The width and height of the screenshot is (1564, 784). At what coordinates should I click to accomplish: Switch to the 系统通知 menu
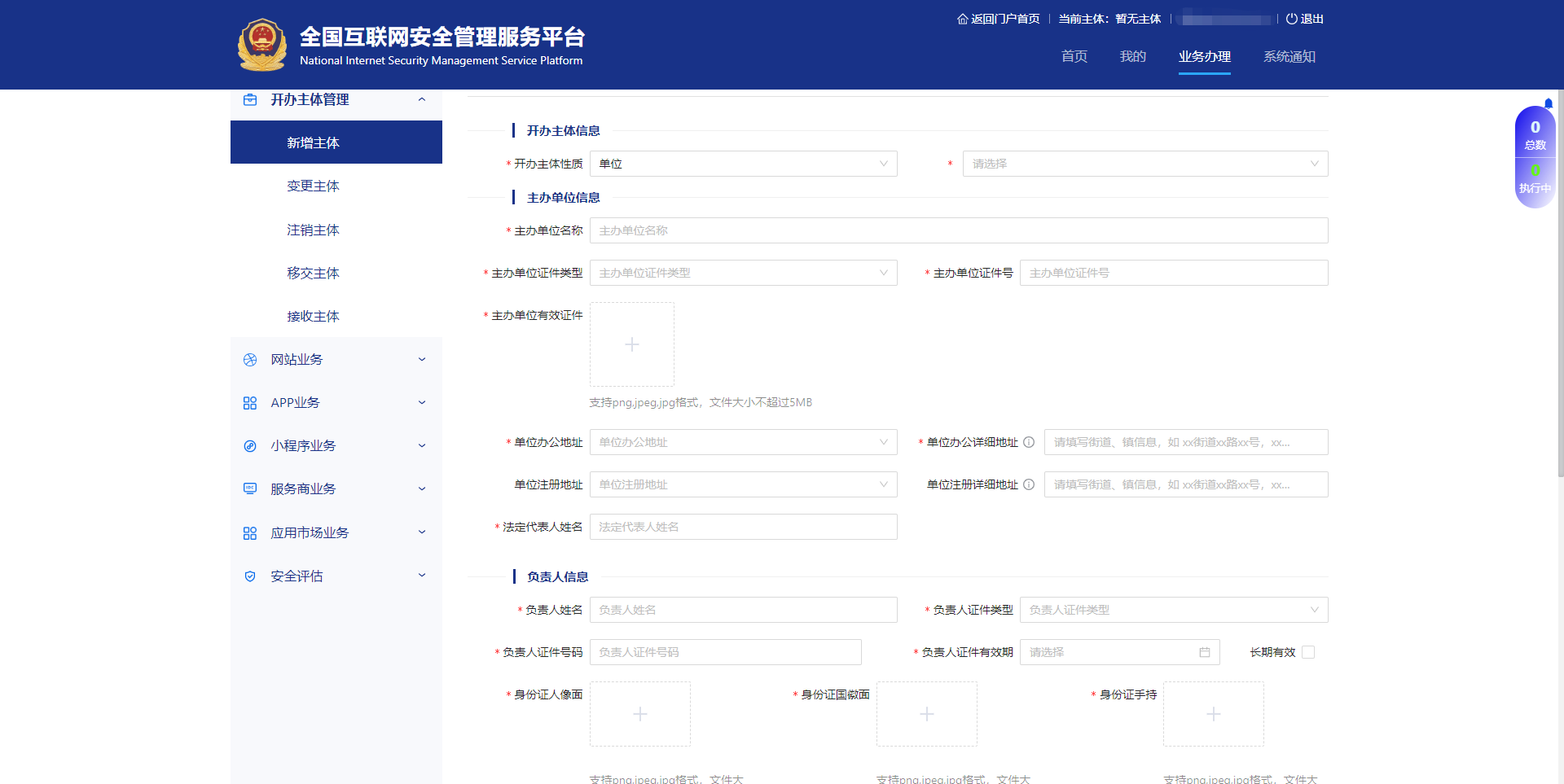[x=1289, y=56]
